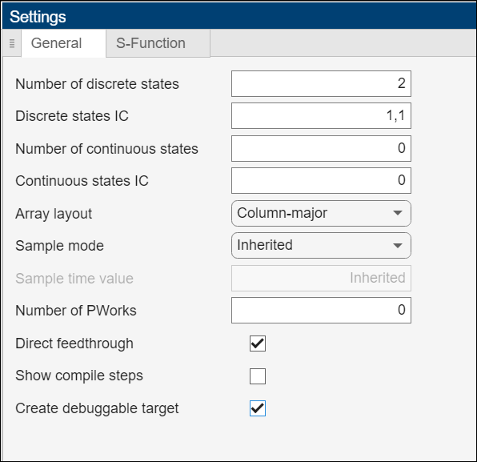Click the Number of continuous states label
The image size is (477, 462).
[107, 149]
